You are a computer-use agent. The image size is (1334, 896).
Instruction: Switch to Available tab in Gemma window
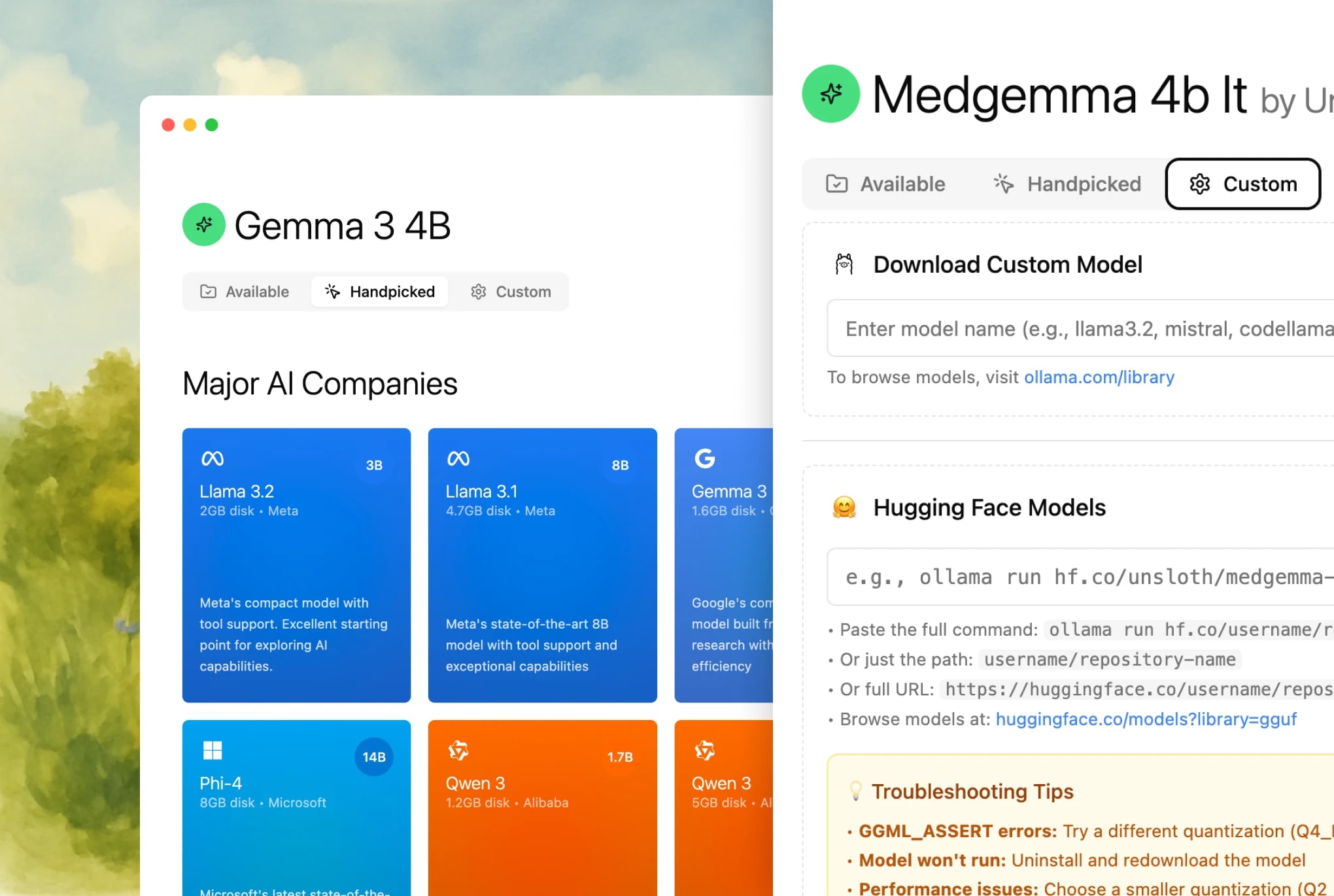pos(245,292)
